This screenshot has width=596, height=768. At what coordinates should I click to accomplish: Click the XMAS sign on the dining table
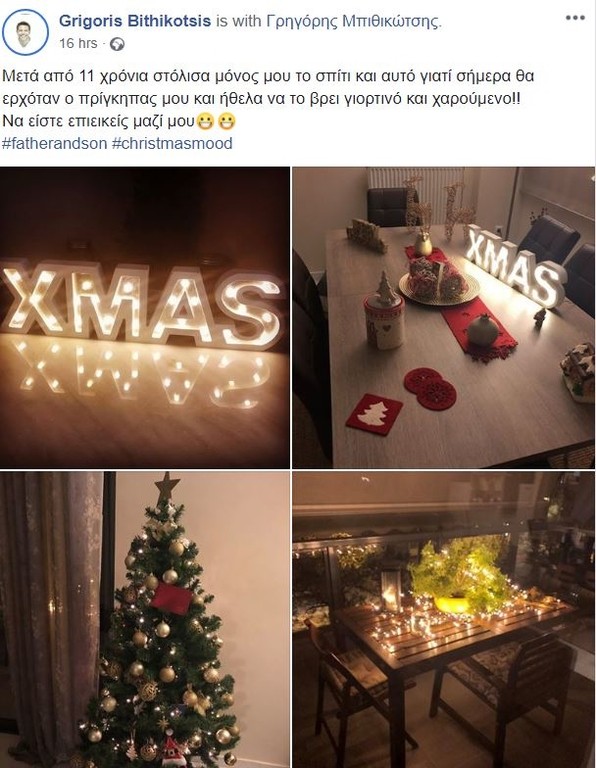(514, 266)
